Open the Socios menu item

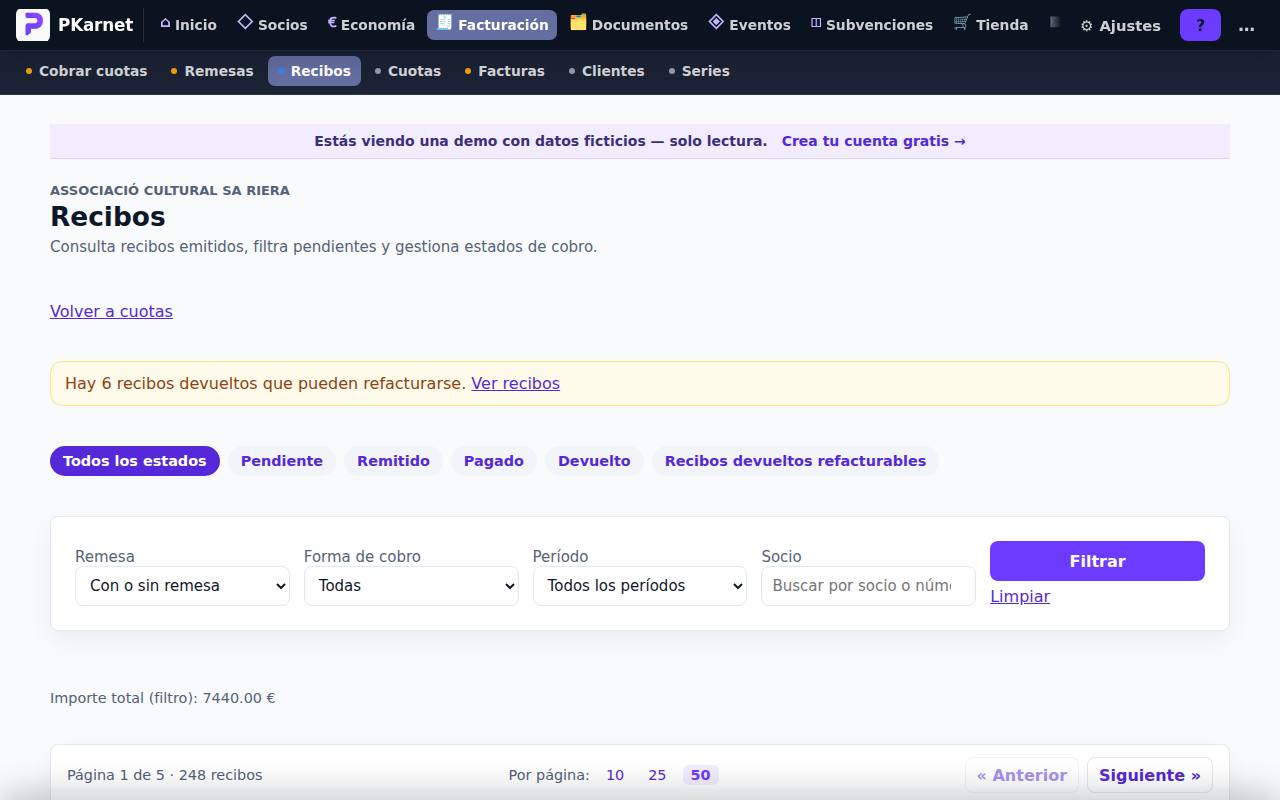coord(272,25)
